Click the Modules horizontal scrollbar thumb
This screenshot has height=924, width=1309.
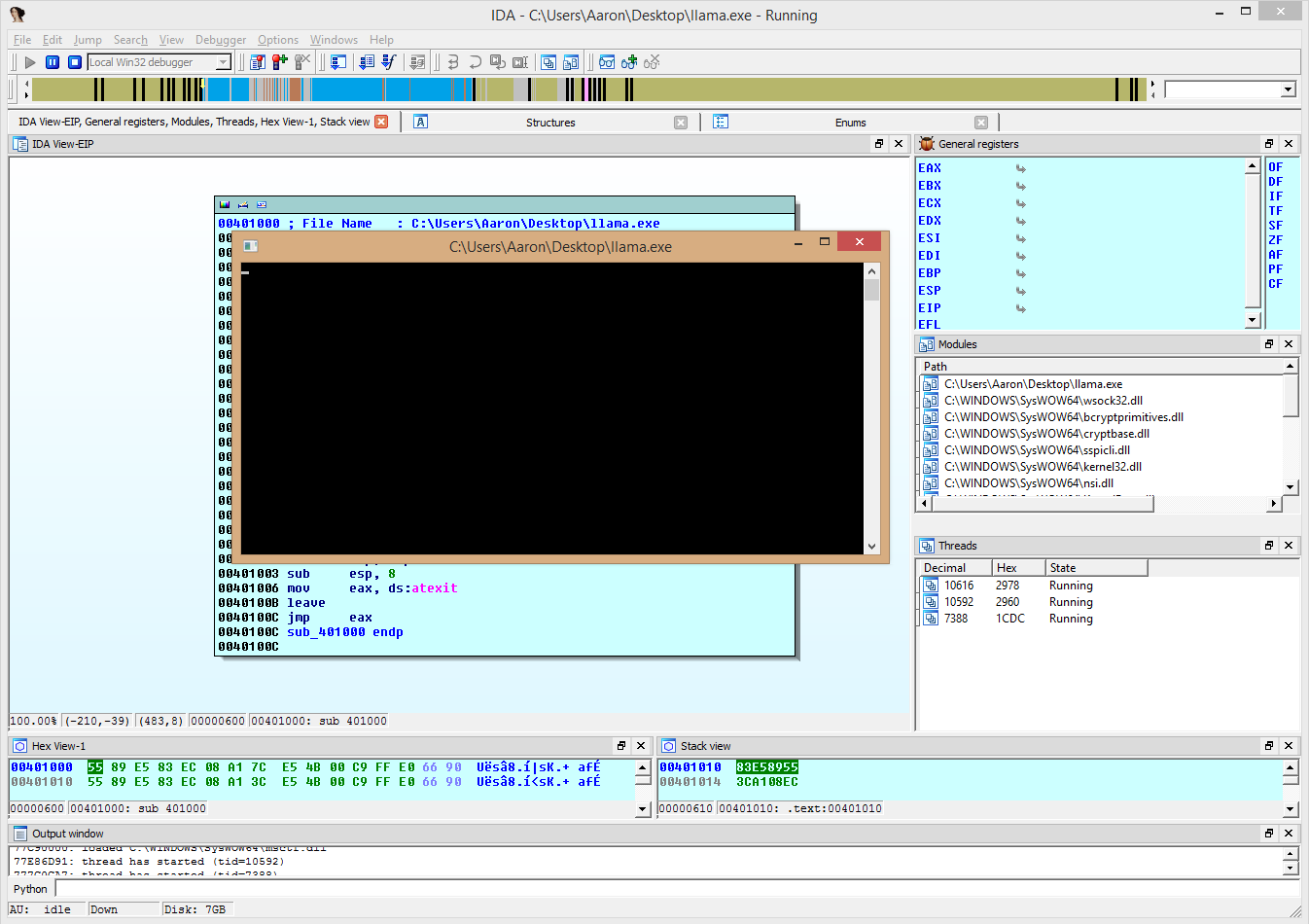coord(1042,503)
